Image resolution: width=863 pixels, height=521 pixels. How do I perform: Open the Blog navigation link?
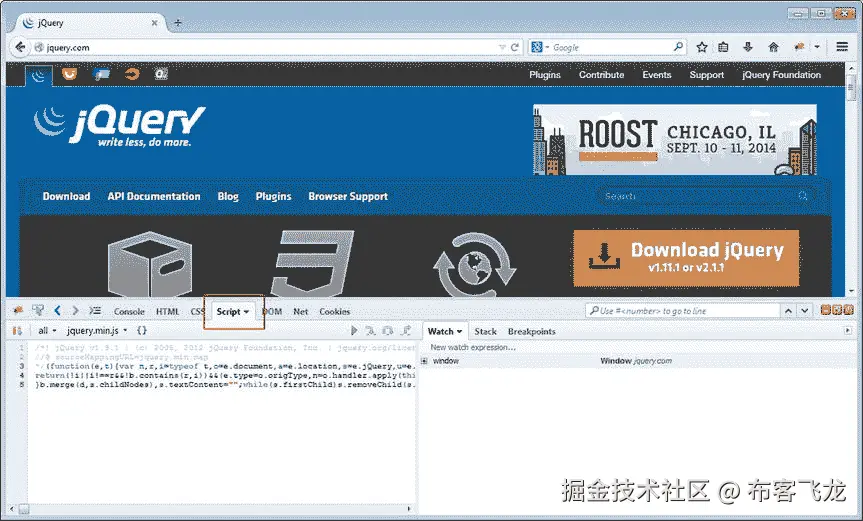(228, 196)
